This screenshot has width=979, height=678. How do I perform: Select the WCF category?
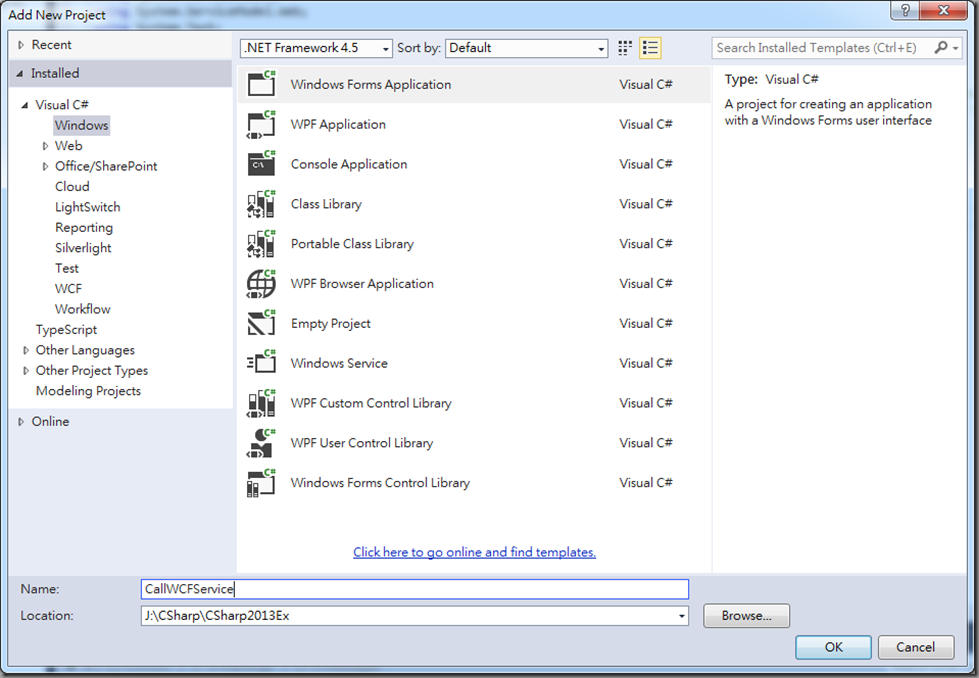(68, 289)
